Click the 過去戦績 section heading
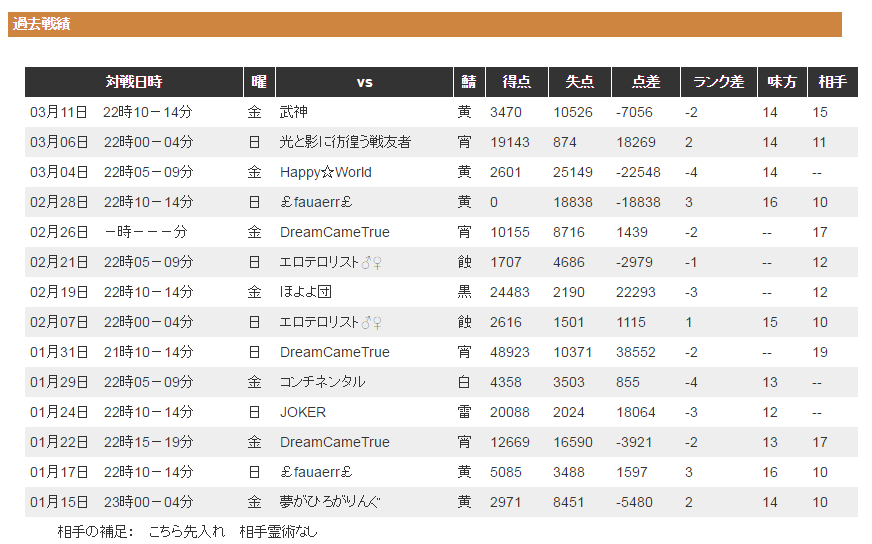872x544 pixels. coord(42,24)
